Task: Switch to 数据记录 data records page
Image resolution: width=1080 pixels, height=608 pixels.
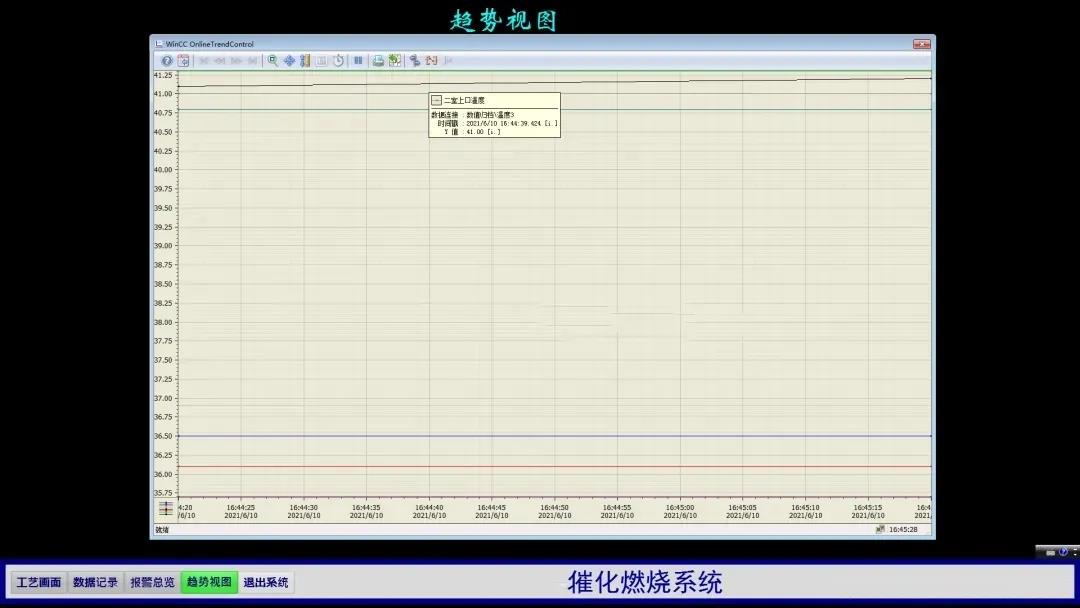Action: click(95, 582)
